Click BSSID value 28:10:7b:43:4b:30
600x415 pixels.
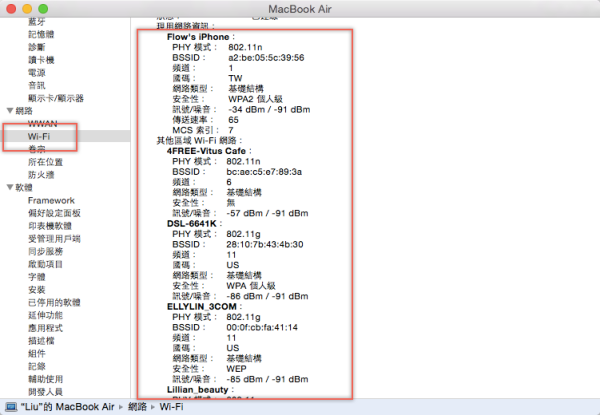265,244
